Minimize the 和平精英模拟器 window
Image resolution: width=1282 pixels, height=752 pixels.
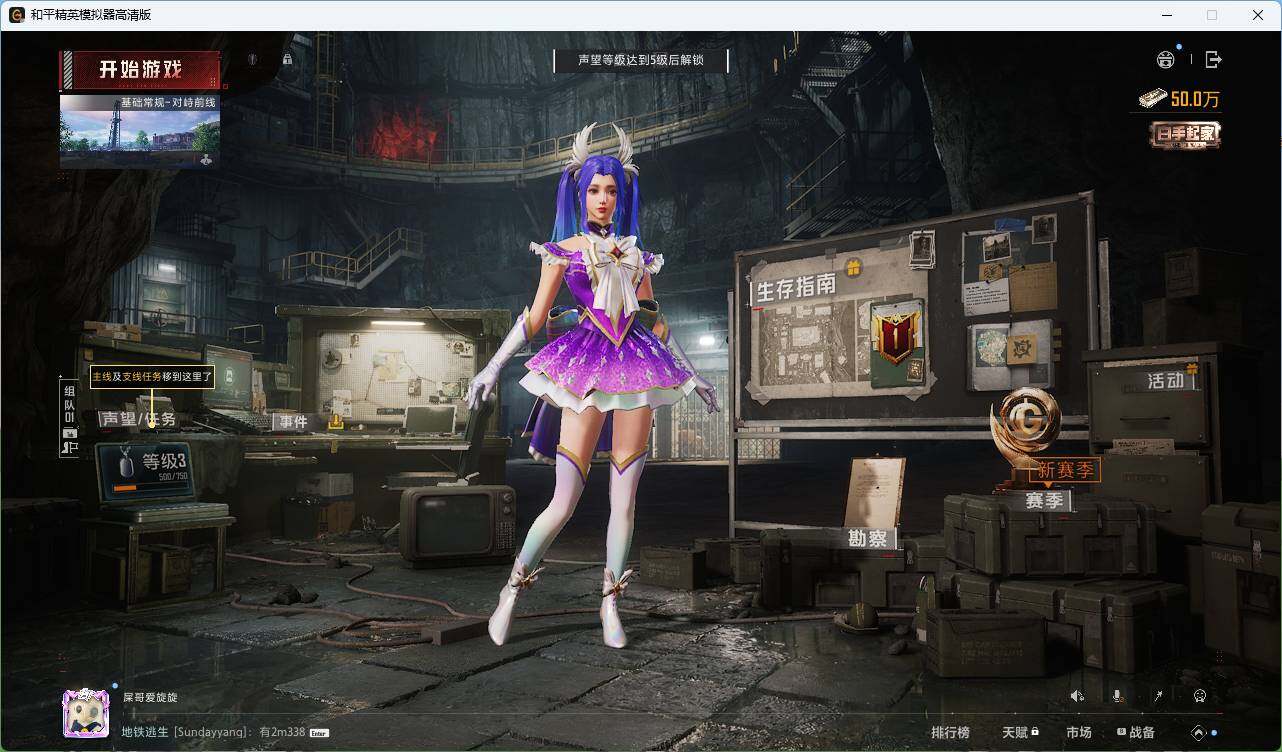(x=1166, y=15)
